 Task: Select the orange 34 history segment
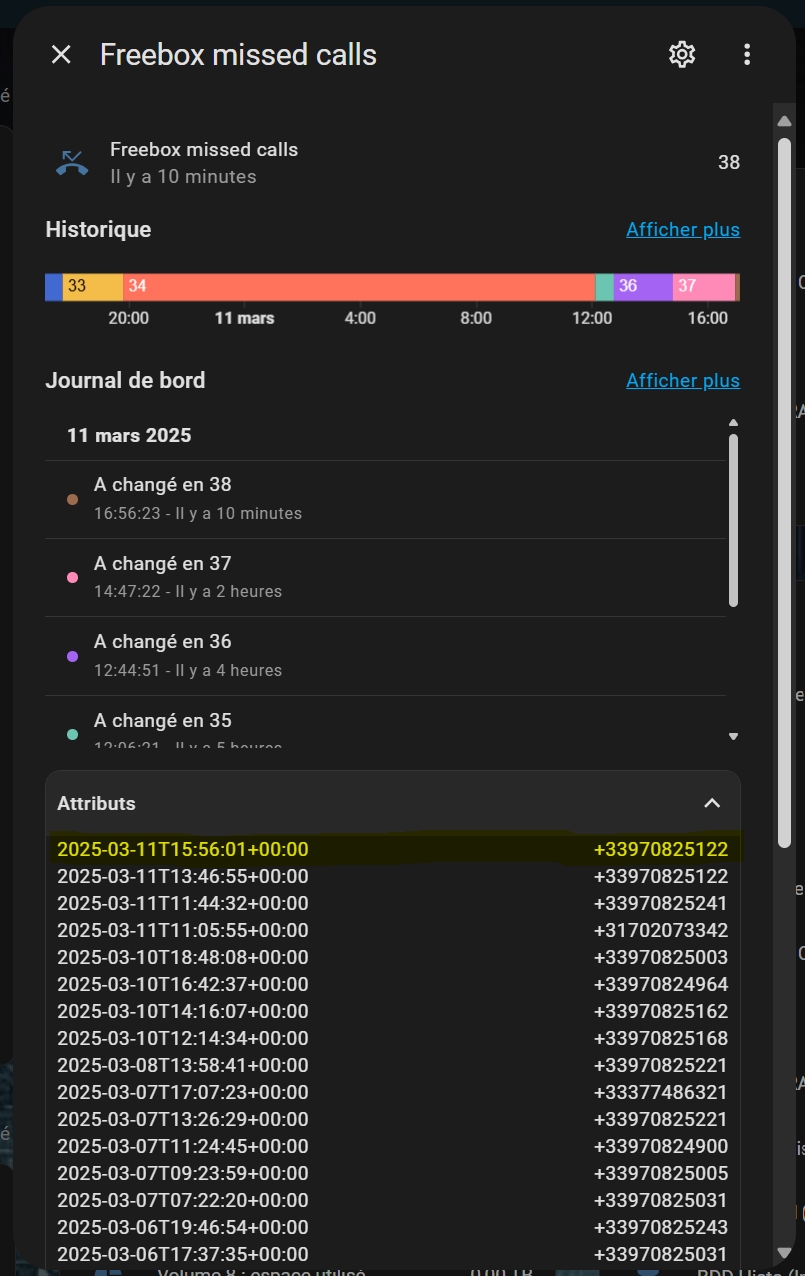pos(359,287)
